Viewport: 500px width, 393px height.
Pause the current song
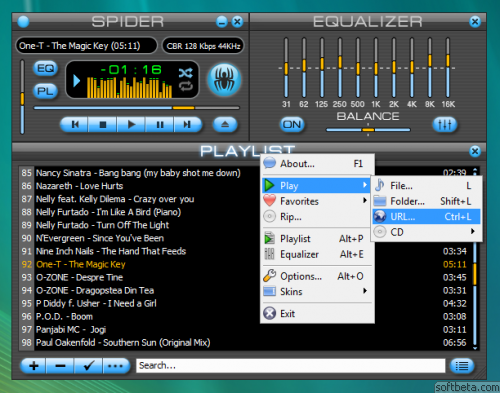160,125
